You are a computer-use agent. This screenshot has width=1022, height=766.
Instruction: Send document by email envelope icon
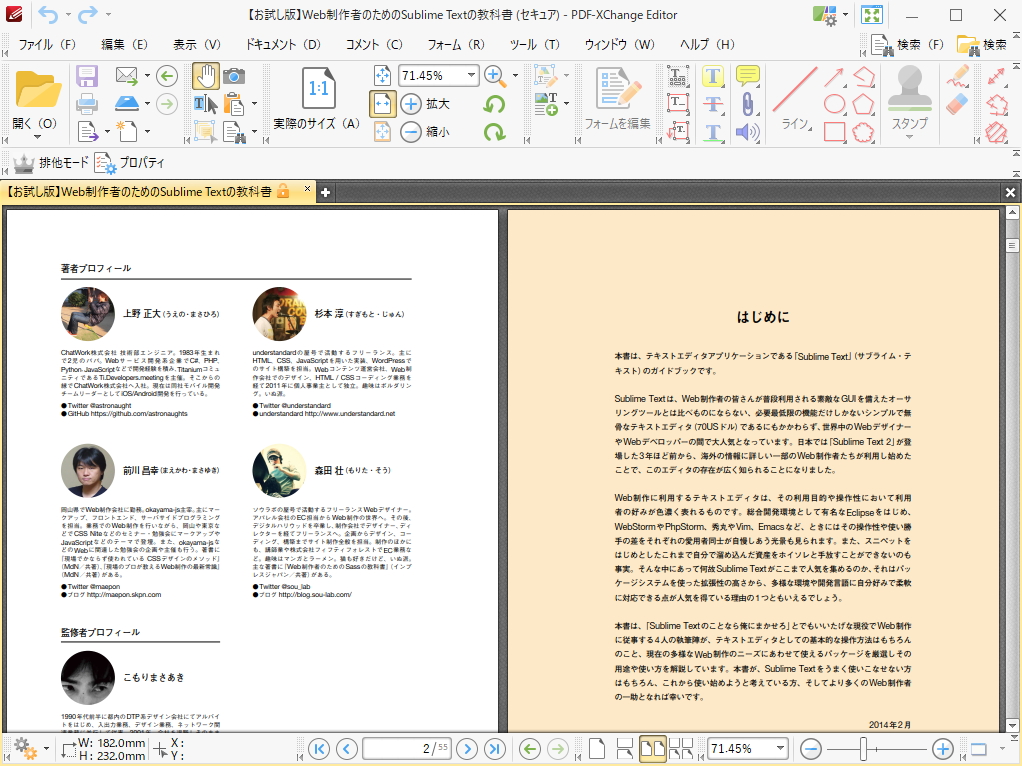[126, 76]
